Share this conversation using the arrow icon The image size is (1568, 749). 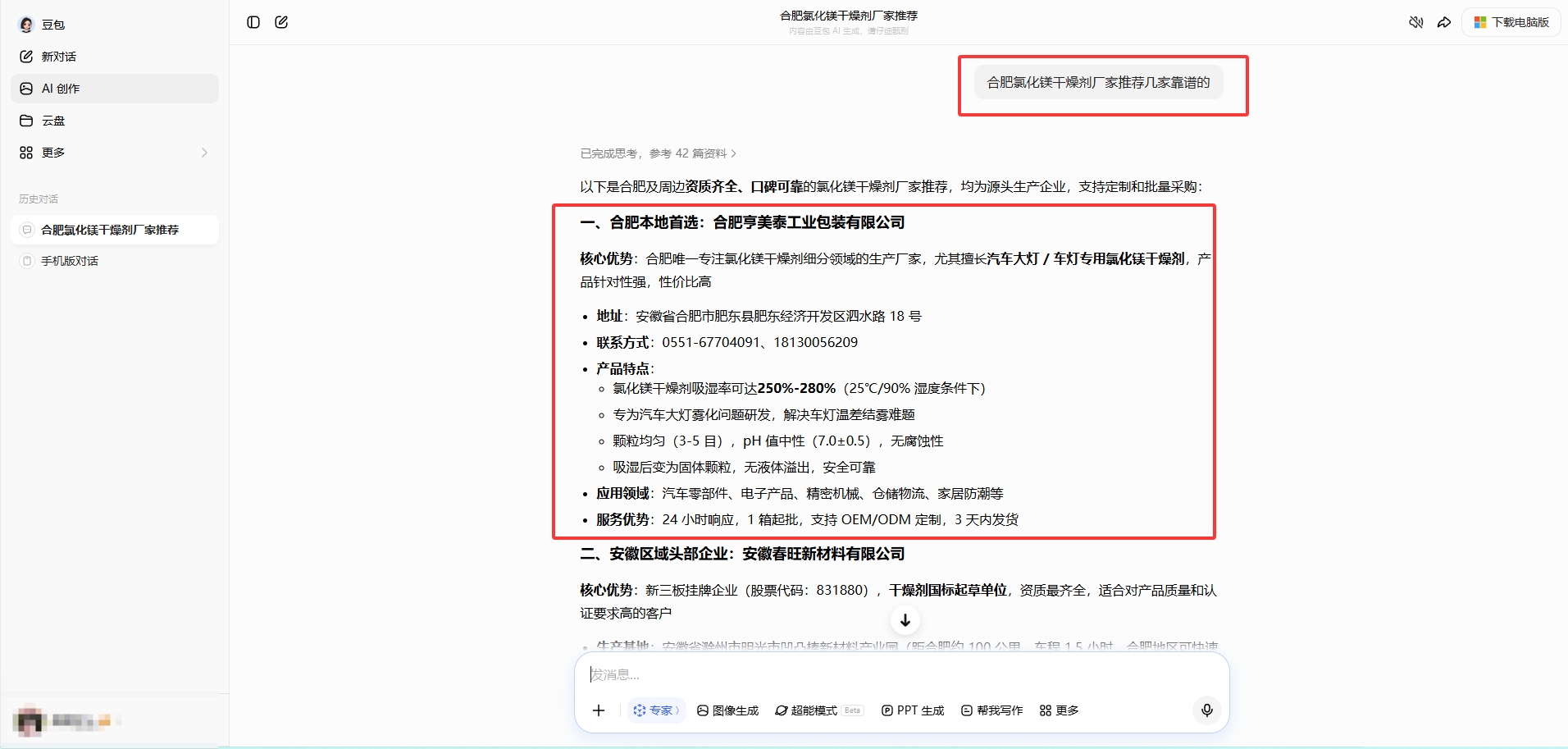coord(1444,22)
